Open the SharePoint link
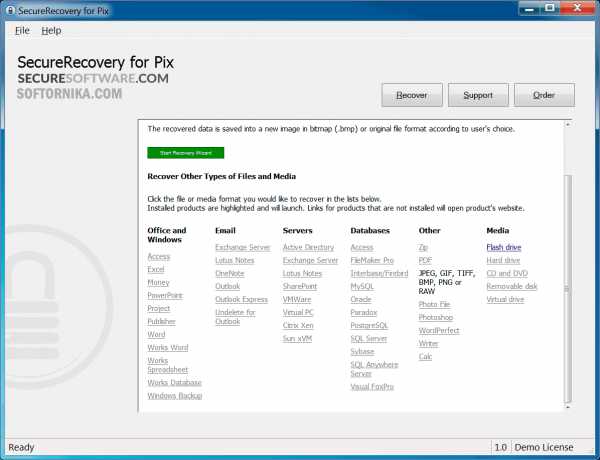600x460 pixels. pyautogui.click(x=300, y=286)
